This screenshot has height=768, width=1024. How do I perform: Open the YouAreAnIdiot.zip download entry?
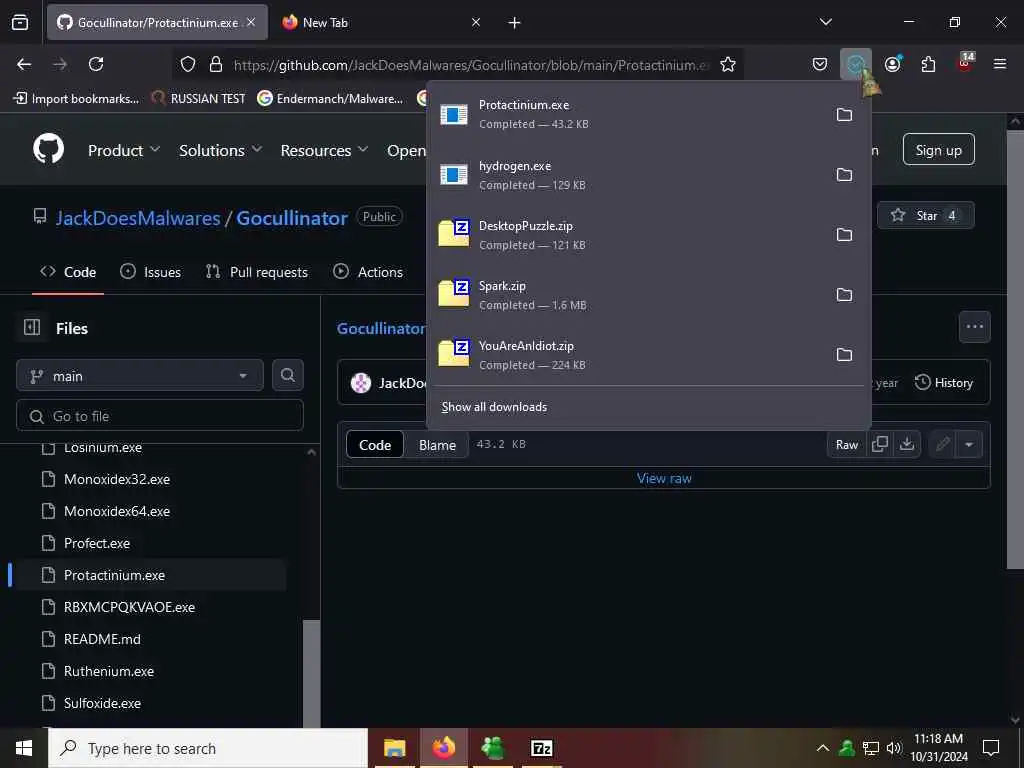coord(627,355)
